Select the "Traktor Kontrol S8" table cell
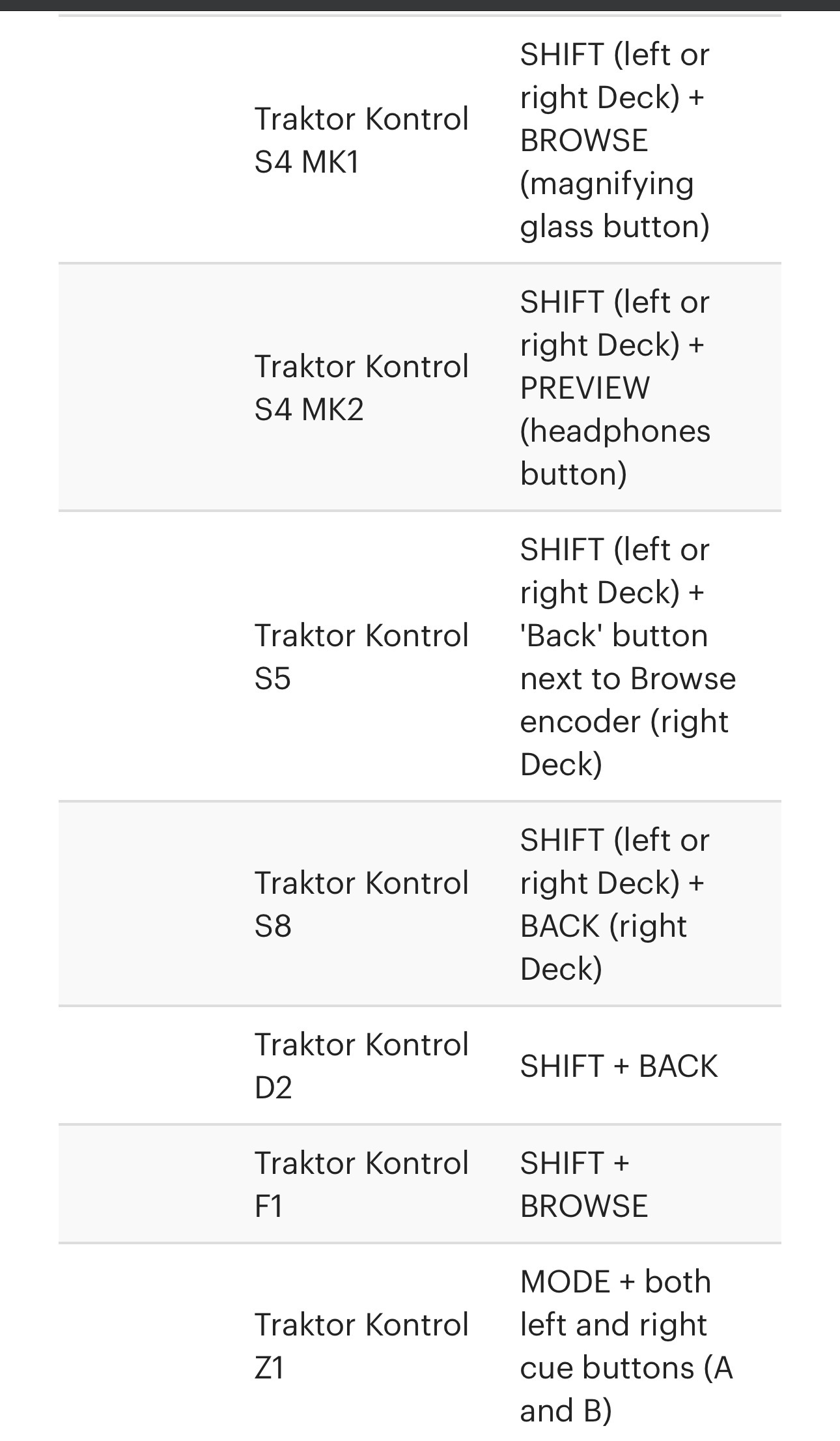 coord(361,904)
